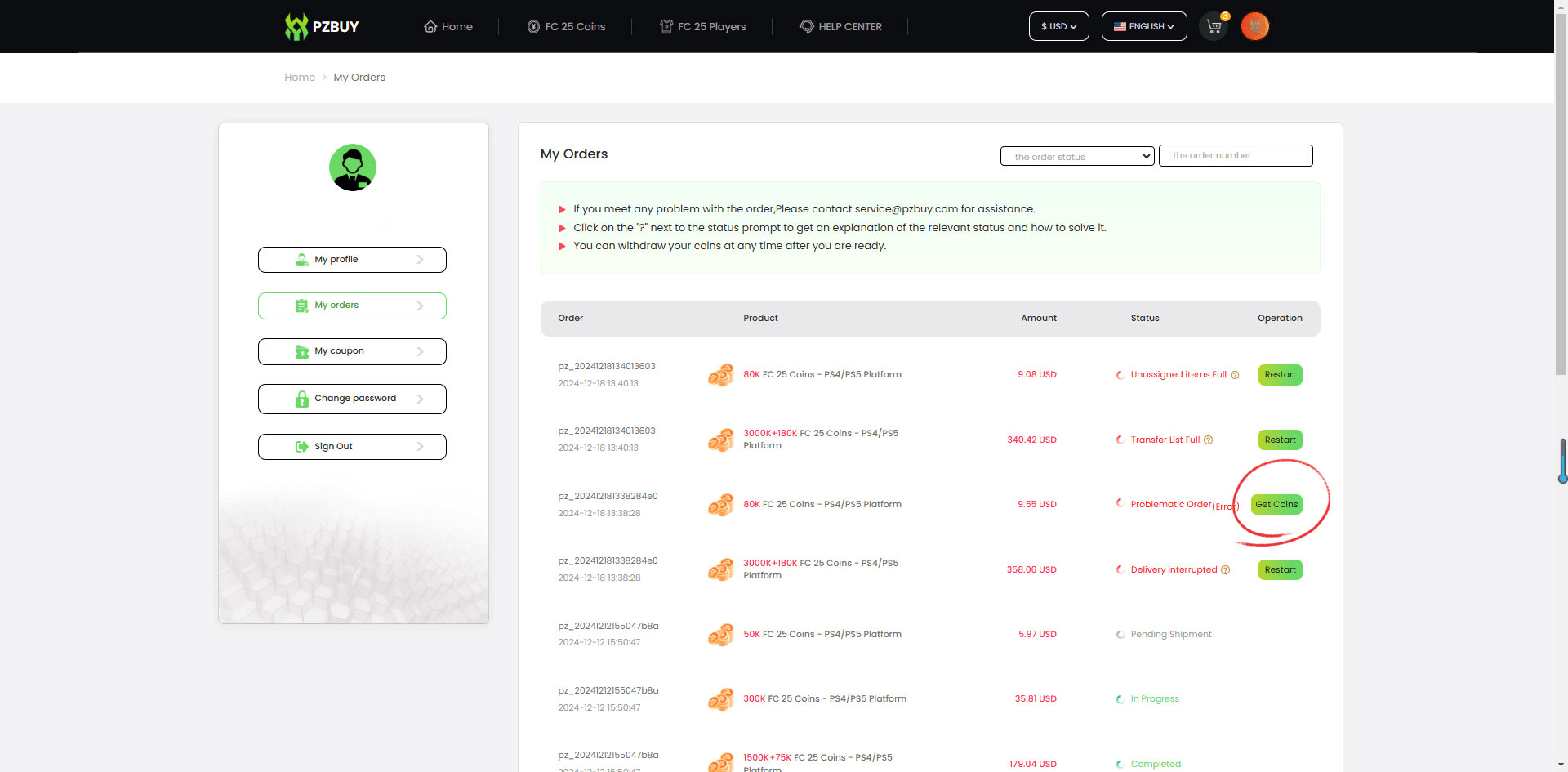1568x772 pixels.
Task: Click the FC 25 Coins coin icon
Action: click(x=533, y=27)
